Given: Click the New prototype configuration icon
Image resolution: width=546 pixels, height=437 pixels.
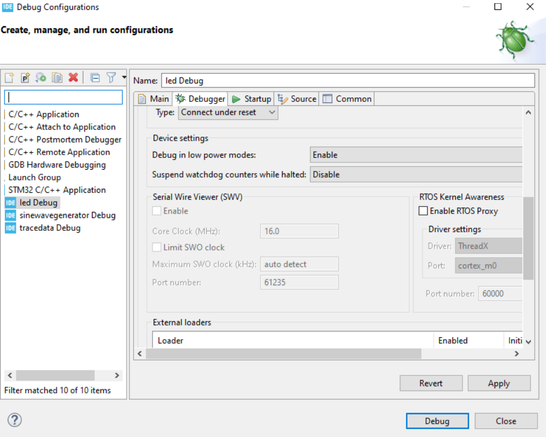Looking at the screenshot, I should (25, 77).
